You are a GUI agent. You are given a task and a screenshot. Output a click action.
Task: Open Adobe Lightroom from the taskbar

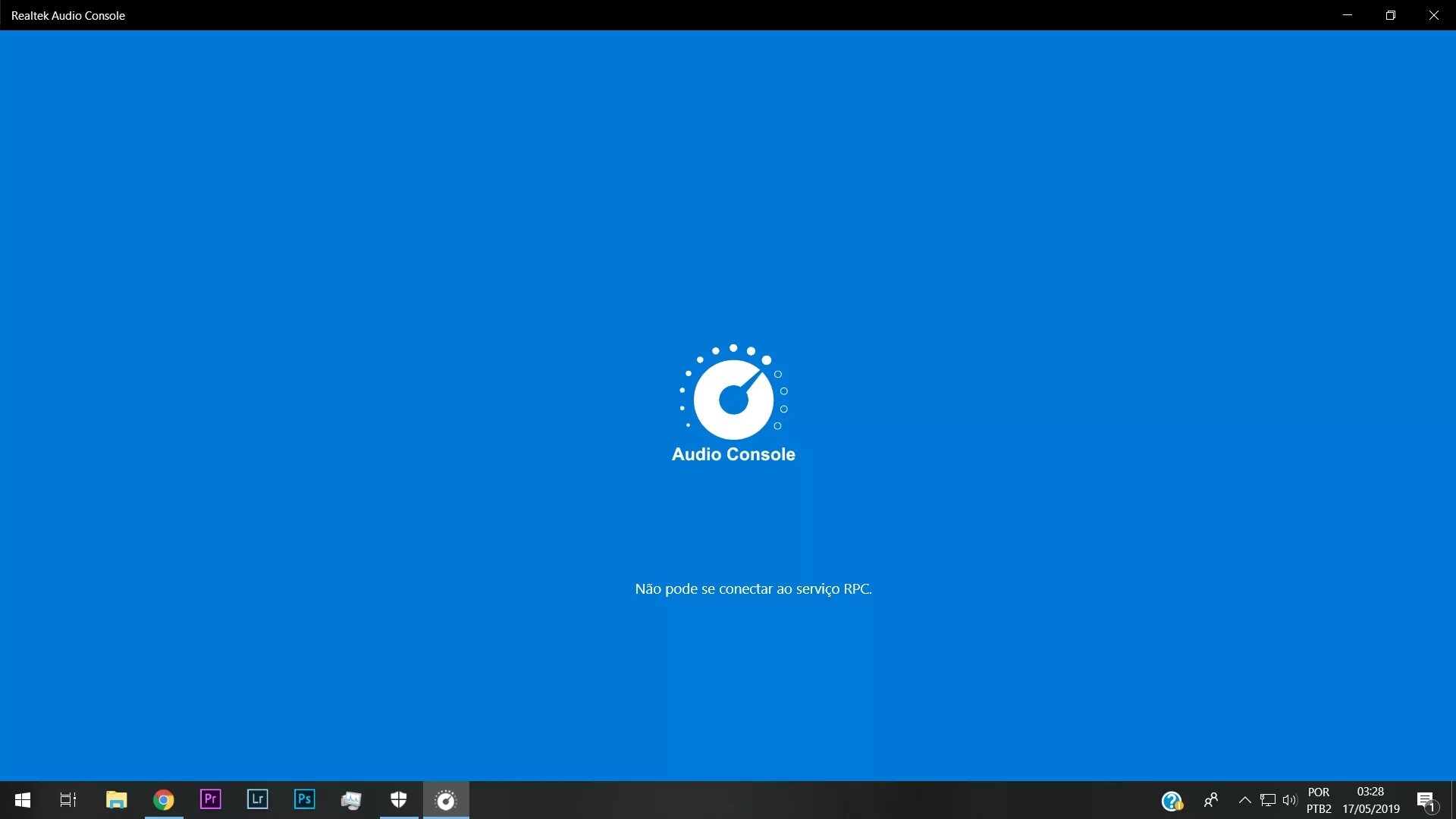257,799
